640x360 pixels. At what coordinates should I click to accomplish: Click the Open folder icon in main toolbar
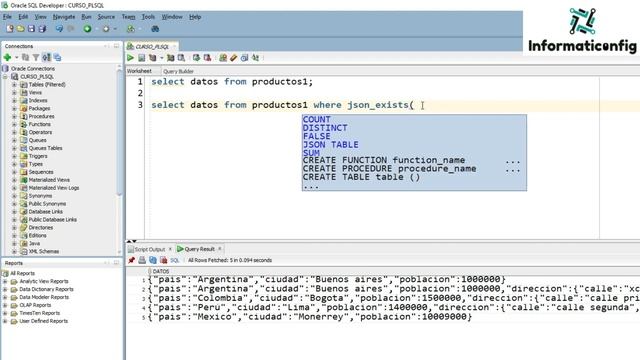(20, 29)
